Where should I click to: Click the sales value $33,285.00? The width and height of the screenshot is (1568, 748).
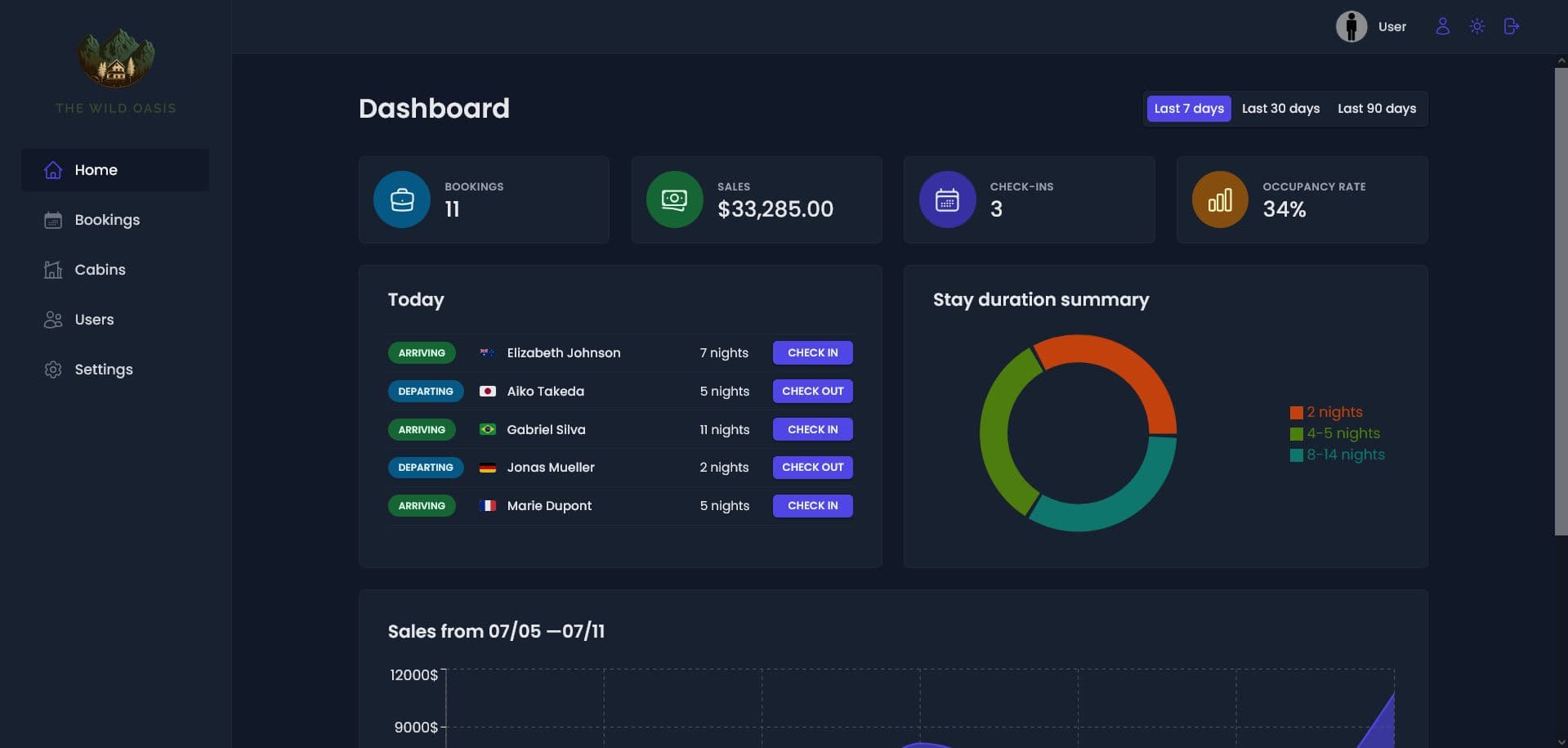coord(775,209)
